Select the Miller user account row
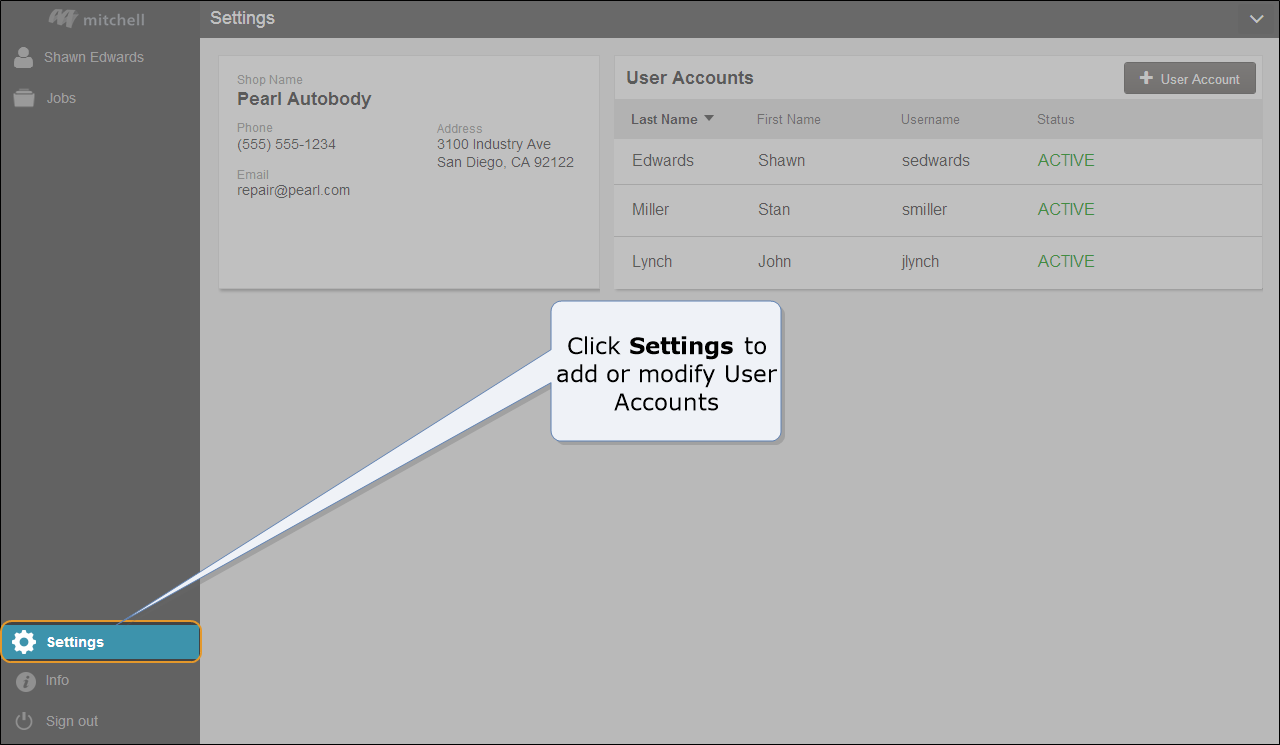The width and height of the screenshot is (1280, 745). [650, 209]
